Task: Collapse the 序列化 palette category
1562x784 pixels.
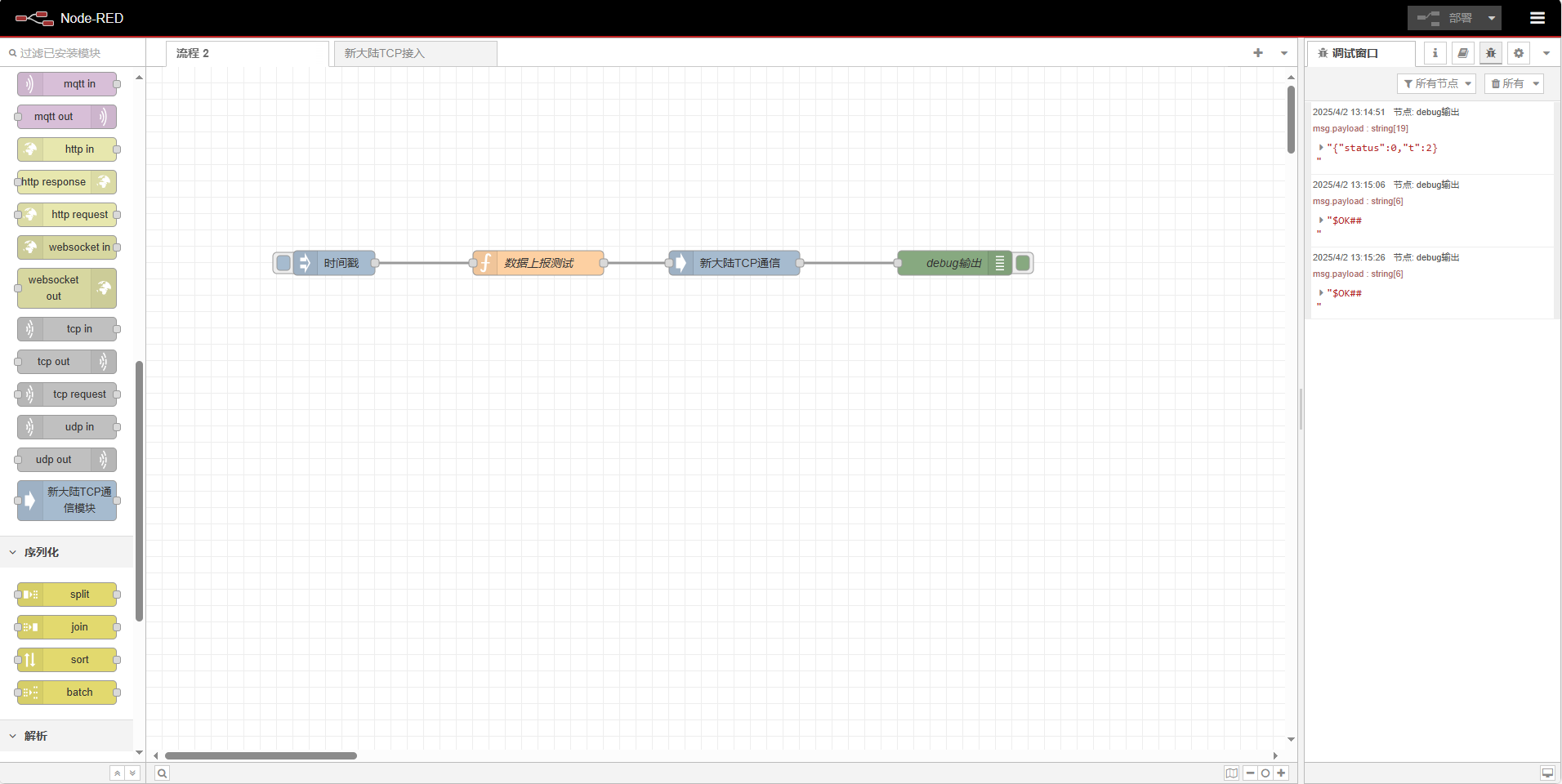Action: point(66,552)
